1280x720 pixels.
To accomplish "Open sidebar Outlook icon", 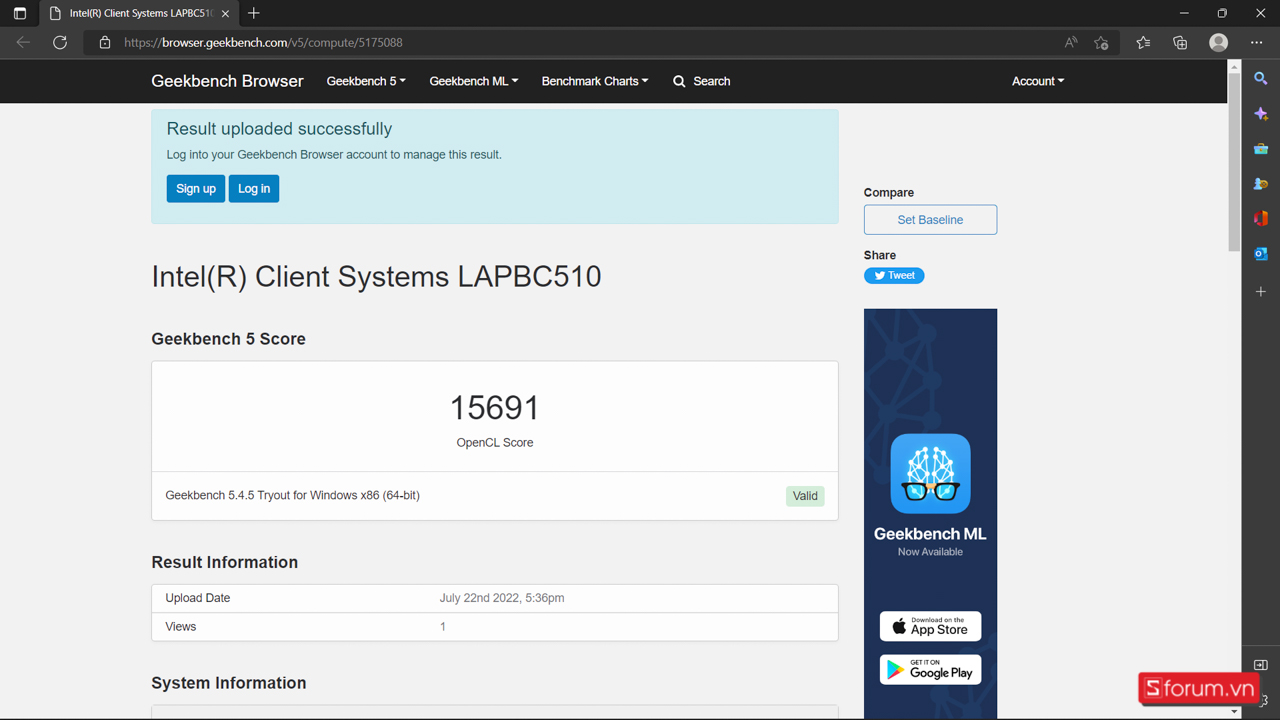I will click(1261, 254).
